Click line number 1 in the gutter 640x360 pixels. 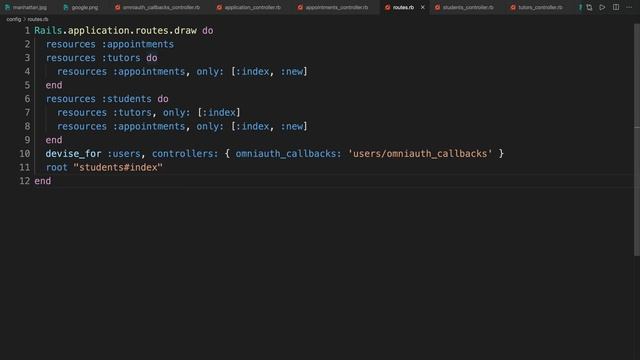pos(27,31)
